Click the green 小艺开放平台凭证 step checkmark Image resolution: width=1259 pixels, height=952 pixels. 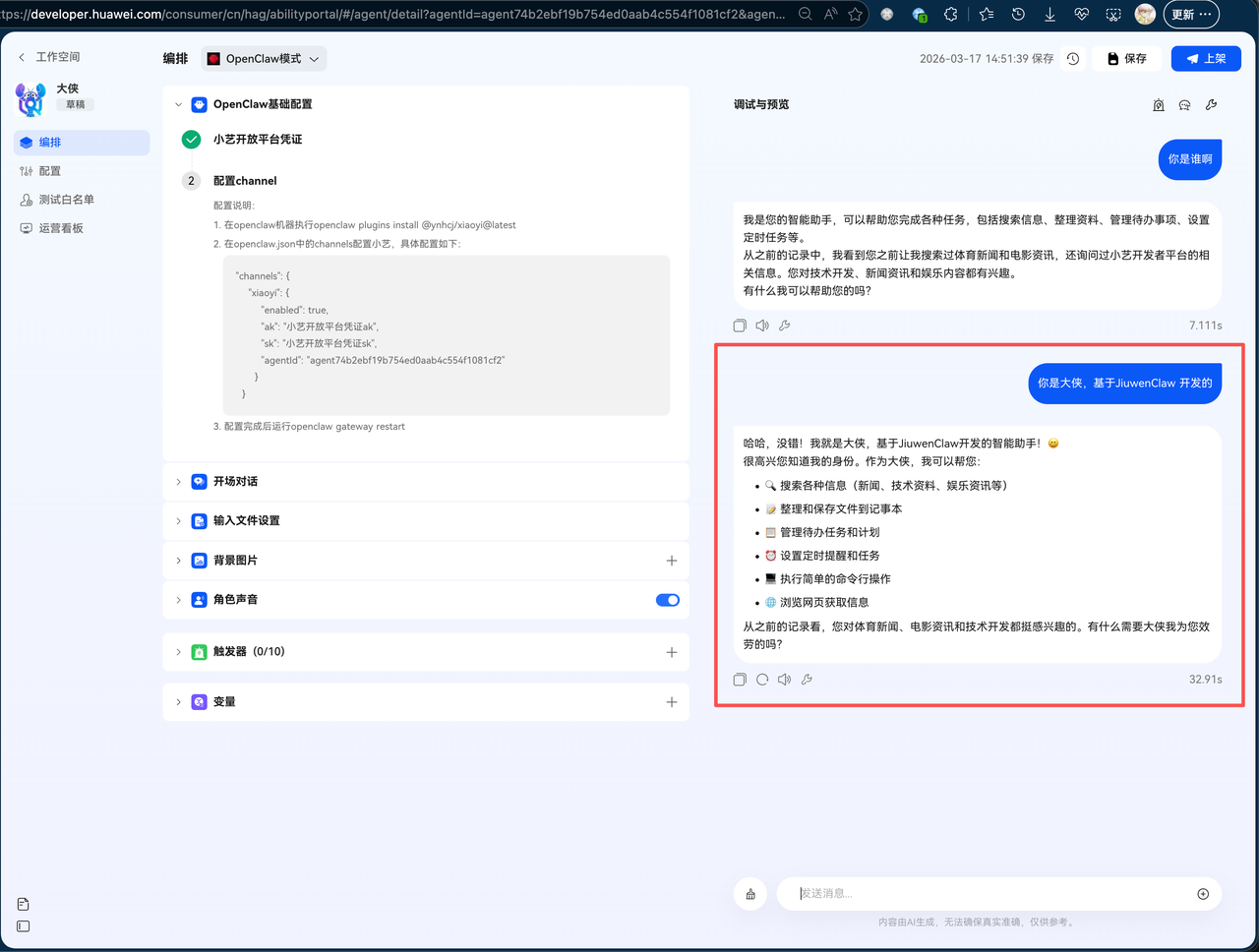(x=192, y=140)
